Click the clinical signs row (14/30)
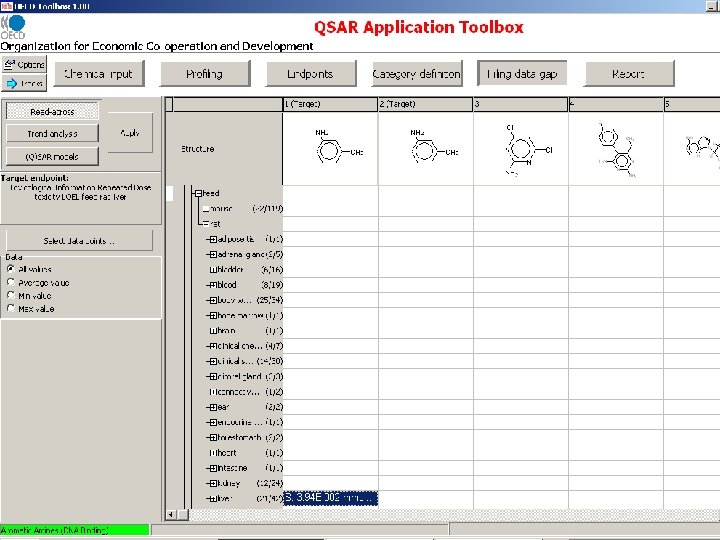 pyautogui.click(x=245, y=361)
